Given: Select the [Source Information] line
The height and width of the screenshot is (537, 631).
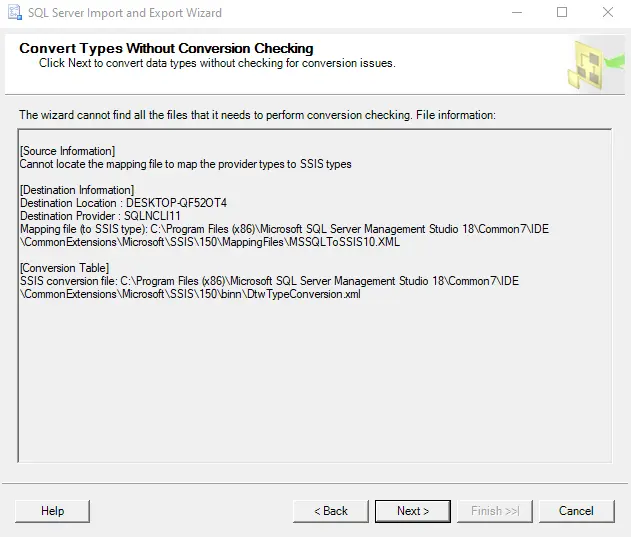Looking at the screenshot, I should (x=68, y=151).
